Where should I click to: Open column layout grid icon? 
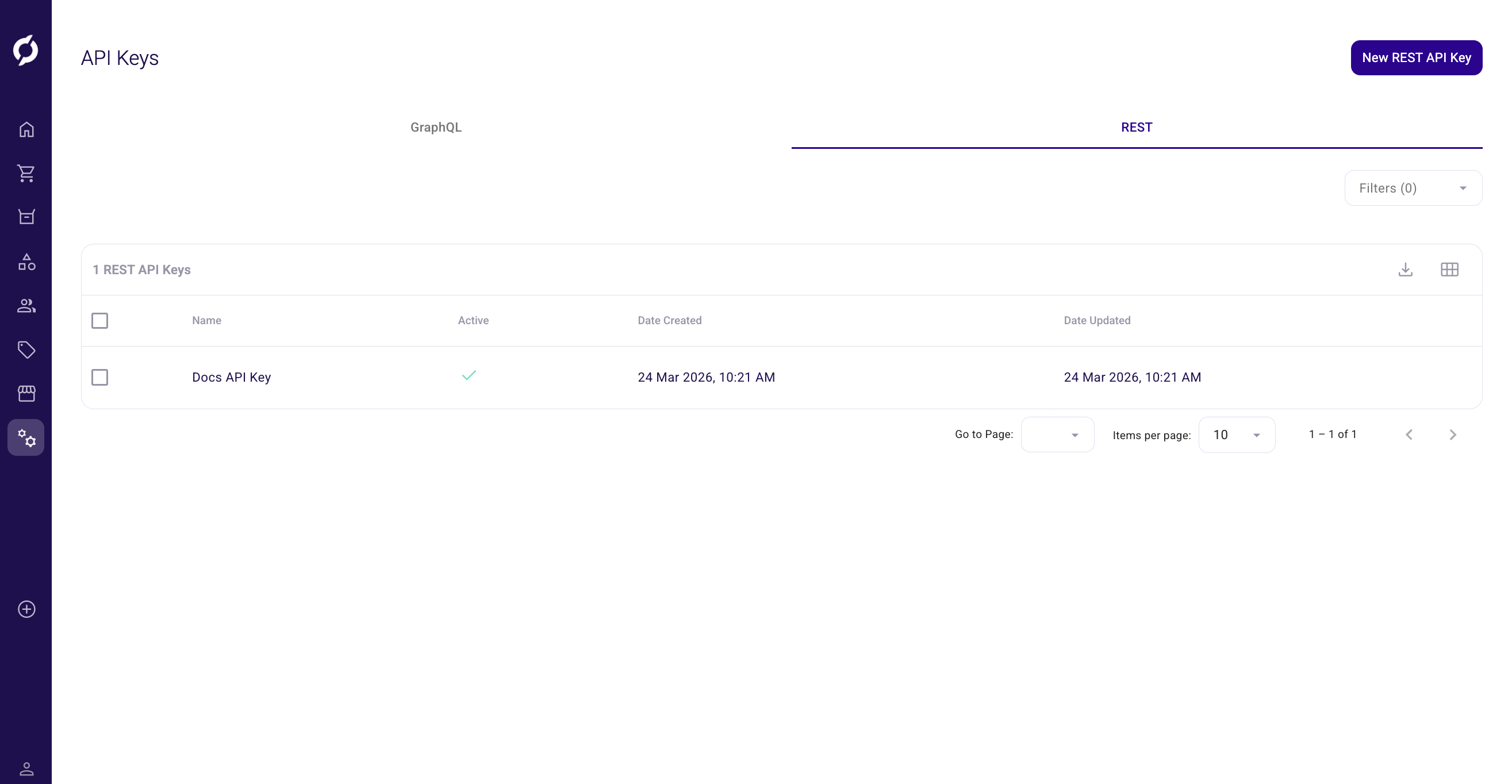click(x=1449, y=270)
